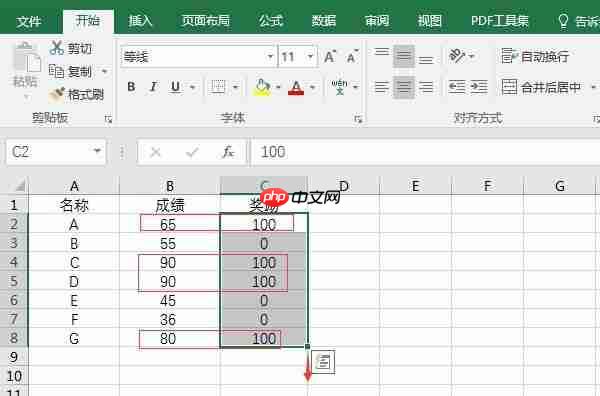
Task: Select the Format Painter brush
Action: click(x=57, y=94)
